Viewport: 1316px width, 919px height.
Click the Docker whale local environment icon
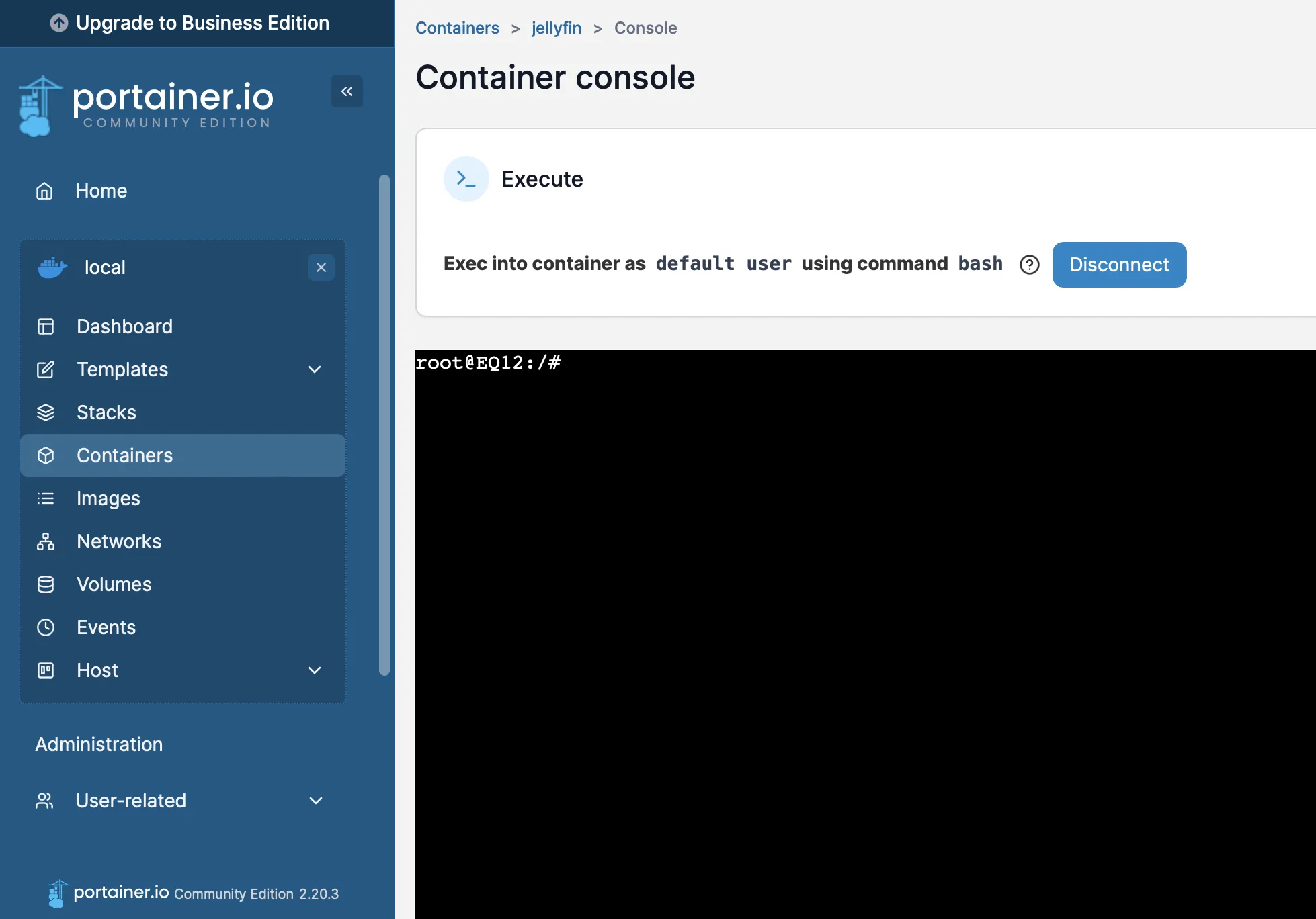coord(52,267)
